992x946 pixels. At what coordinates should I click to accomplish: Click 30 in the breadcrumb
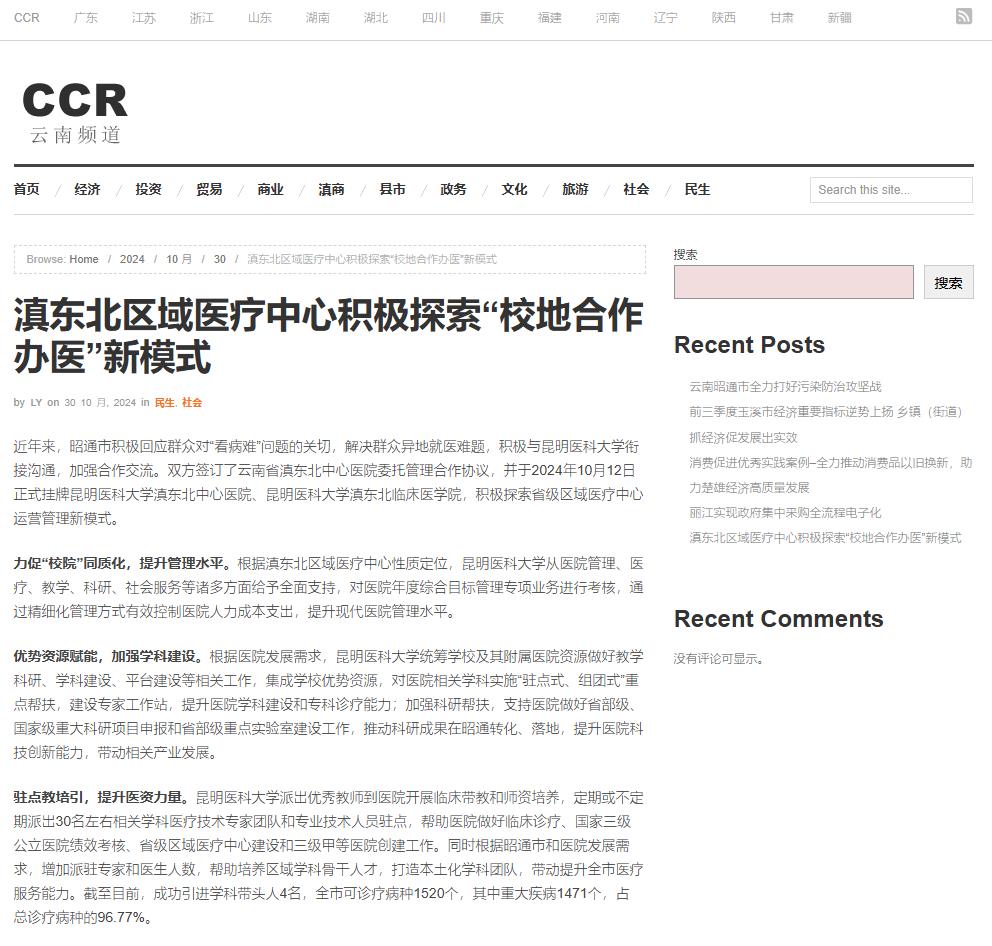(220, 259)
